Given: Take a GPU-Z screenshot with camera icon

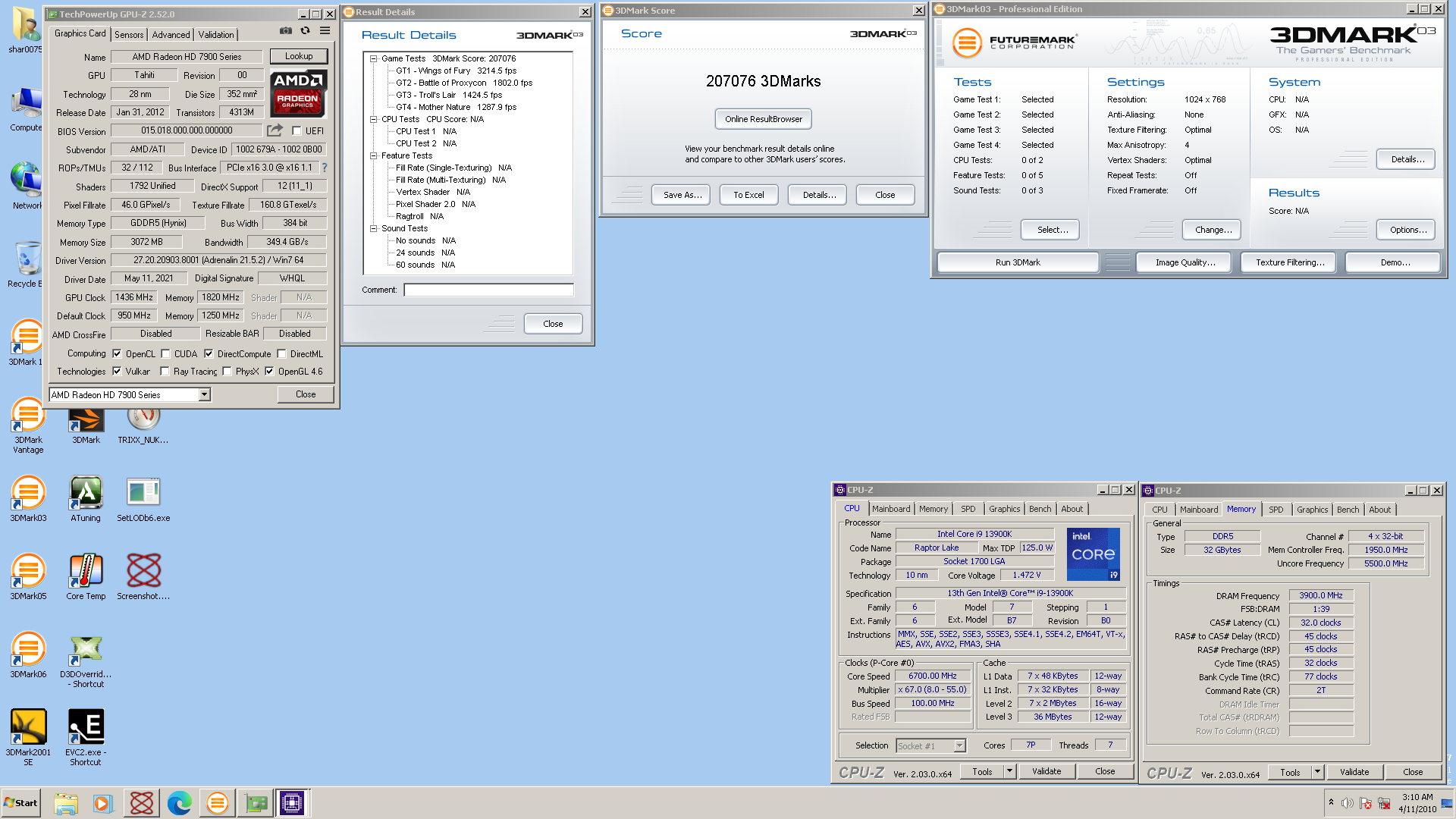Looking at the screenshot, I should (x=286, y=31).
